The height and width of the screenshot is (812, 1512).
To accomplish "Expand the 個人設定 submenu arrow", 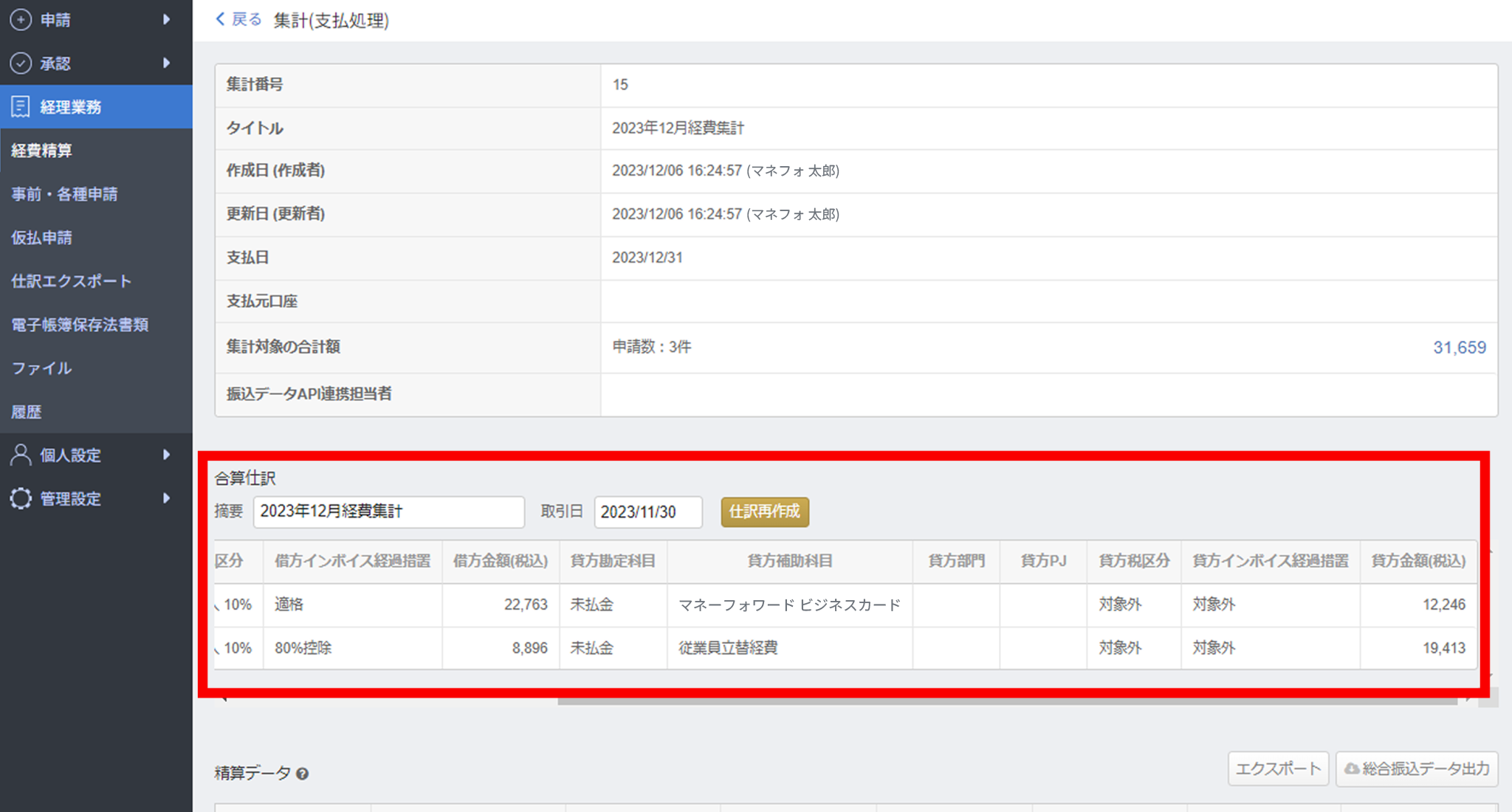I will coord(167,455).
